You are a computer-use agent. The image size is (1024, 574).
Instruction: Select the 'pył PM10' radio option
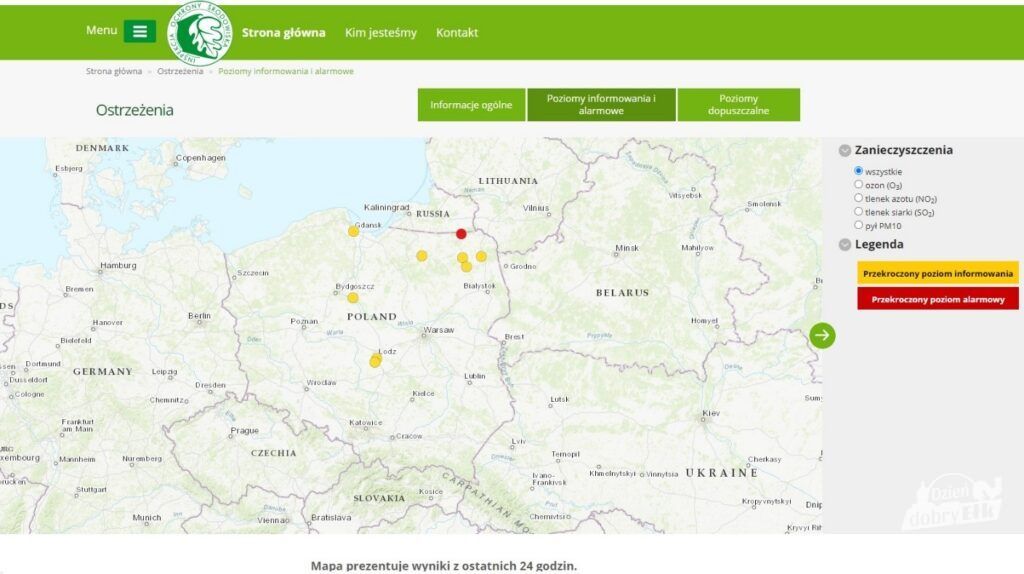tap(858, 225)
